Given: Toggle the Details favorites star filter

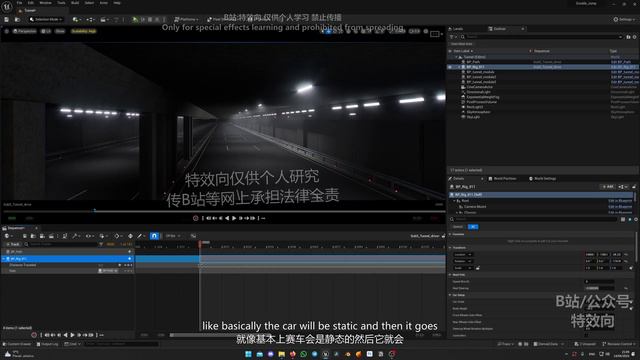Looking at the screenshot, I should [629, 219].
